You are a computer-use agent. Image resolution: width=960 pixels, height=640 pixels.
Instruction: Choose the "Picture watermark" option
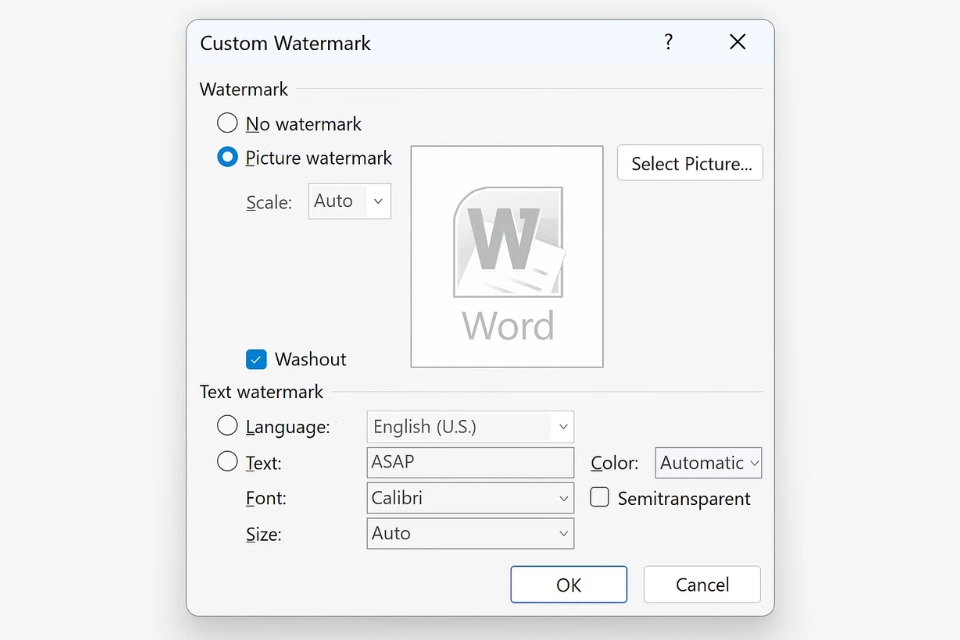pyautogui.click(x=227, y=158)
